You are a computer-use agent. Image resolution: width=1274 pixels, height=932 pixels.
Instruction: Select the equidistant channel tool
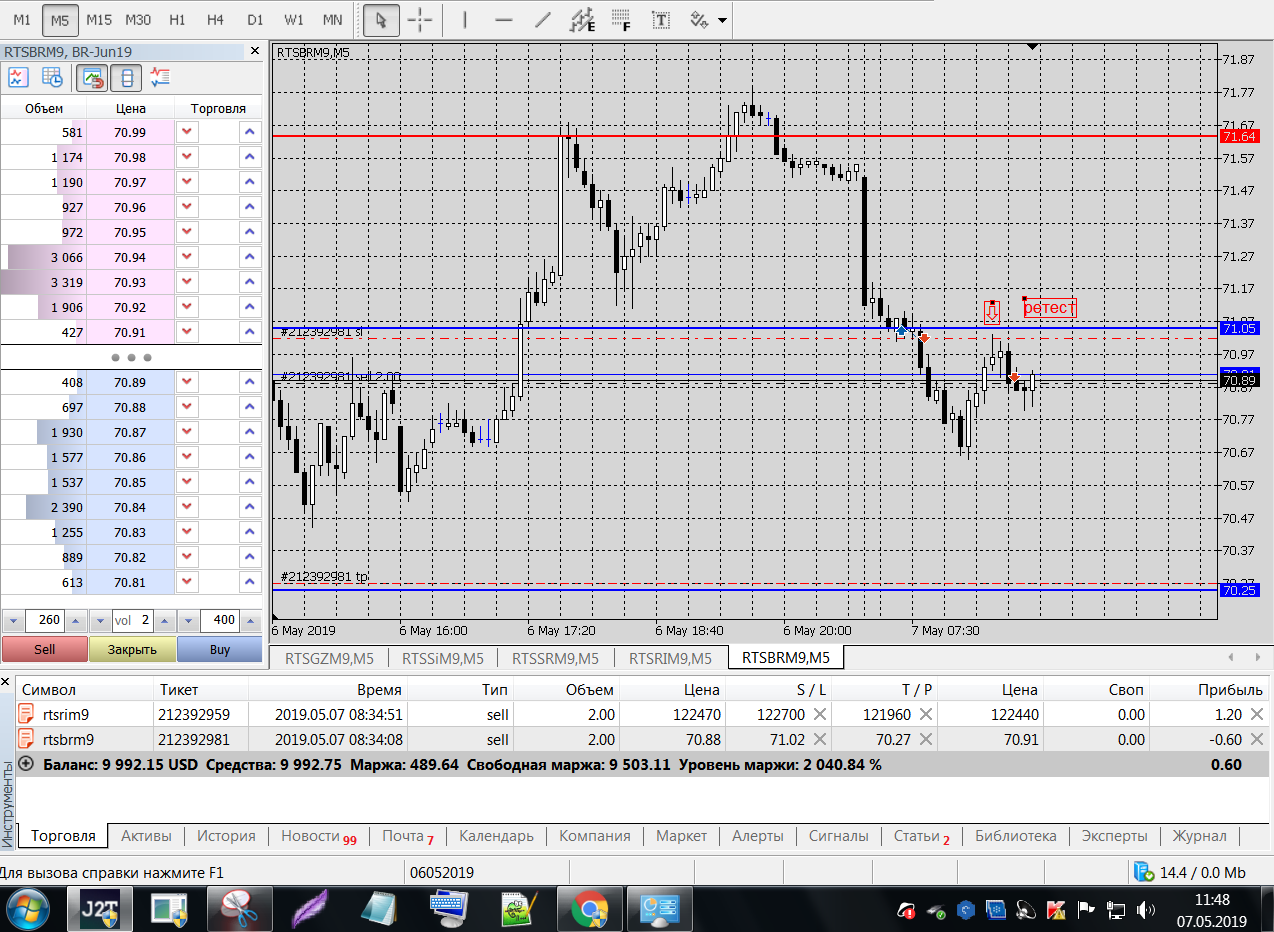582,19
